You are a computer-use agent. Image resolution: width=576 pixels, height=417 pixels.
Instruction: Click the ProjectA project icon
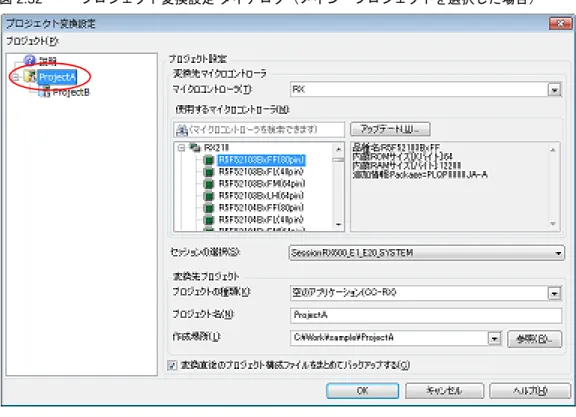[x=30, y=76]
